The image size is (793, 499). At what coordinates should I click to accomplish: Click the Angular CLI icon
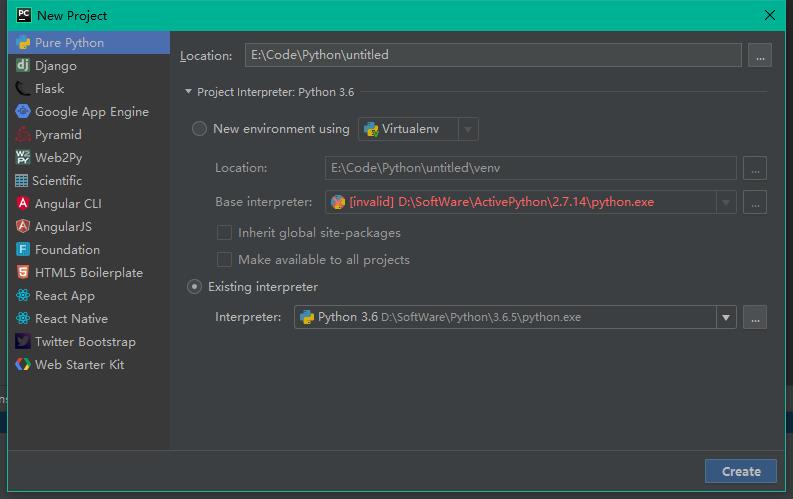coord(23,204)
